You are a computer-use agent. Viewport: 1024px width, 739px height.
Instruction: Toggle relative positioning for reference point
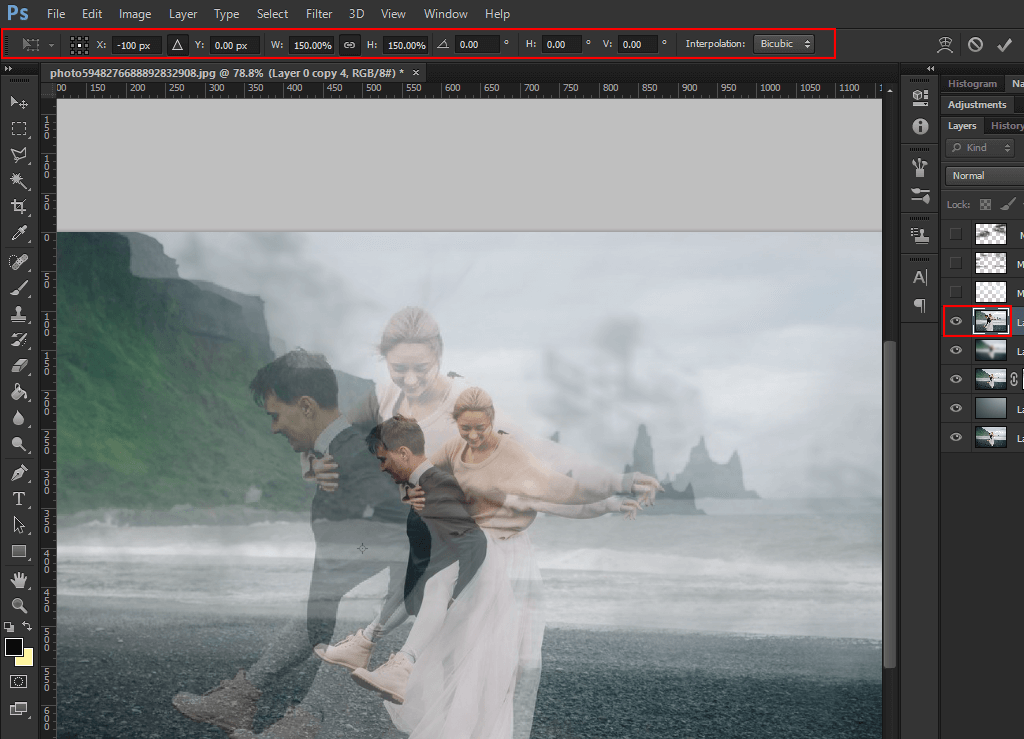coord(177,45)
